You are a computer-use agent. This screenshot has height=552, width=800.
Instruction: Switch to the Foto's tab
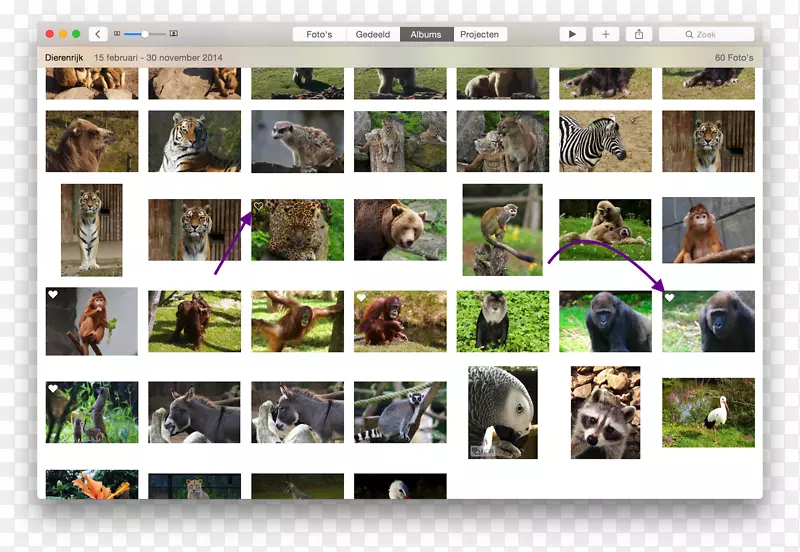coord(319,34)
